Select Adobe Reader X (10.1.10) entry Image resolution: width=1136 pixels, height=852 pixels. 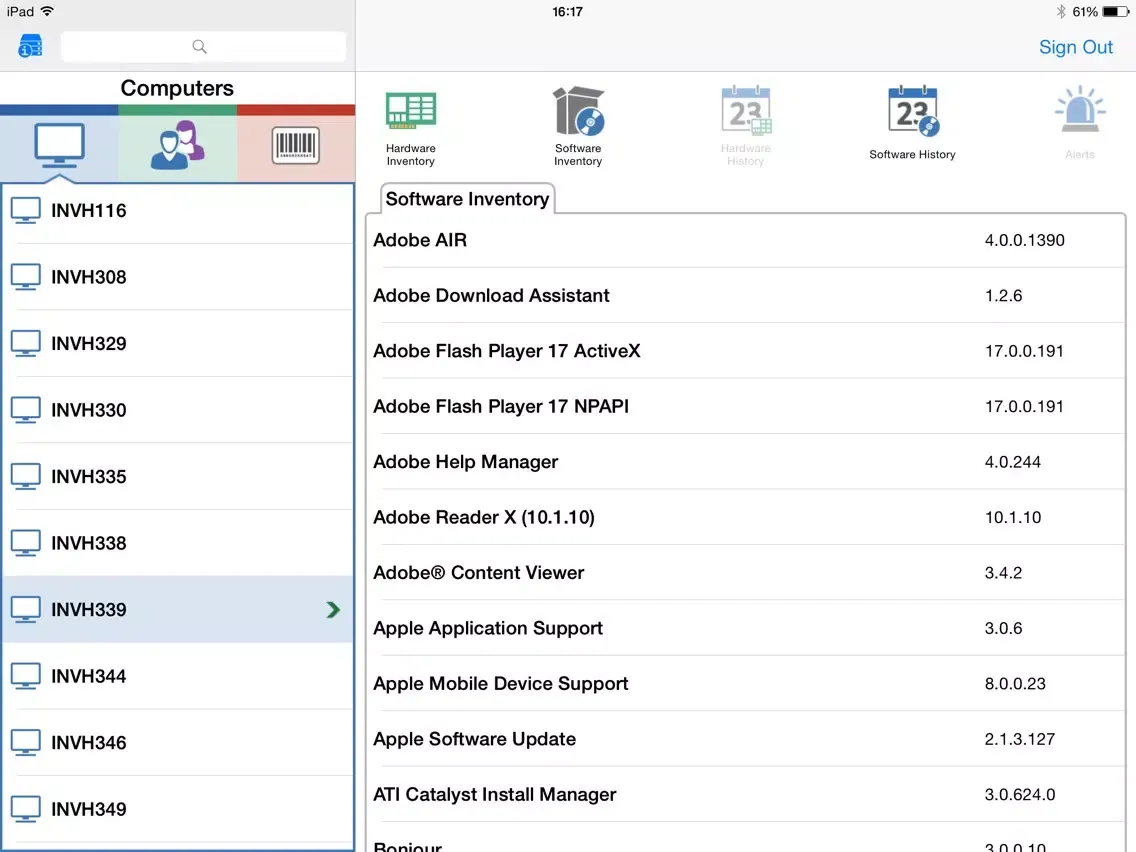(x=746, y=517)
